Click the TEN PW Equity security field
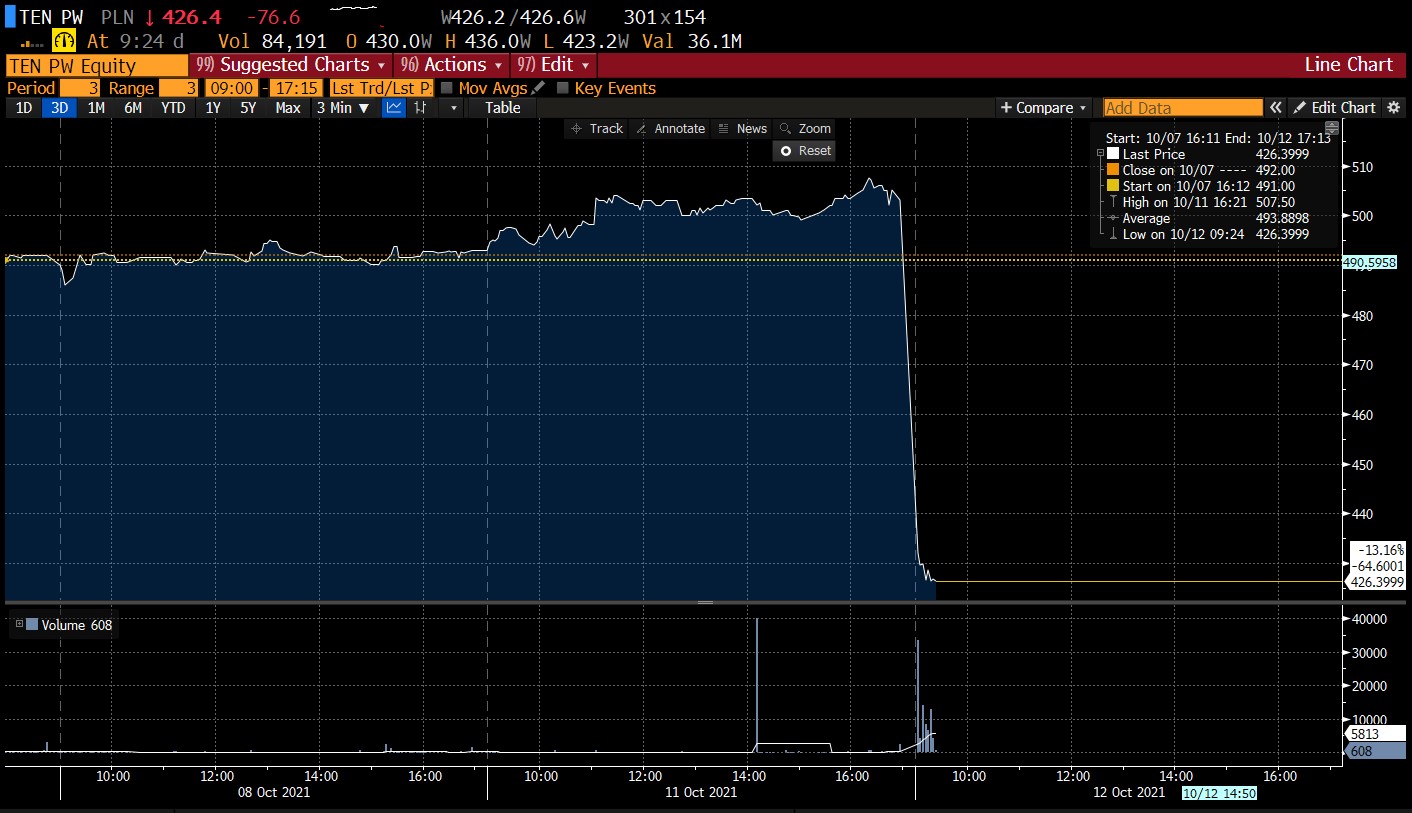This screenshot has width=1412, height=813. [97, 65]
